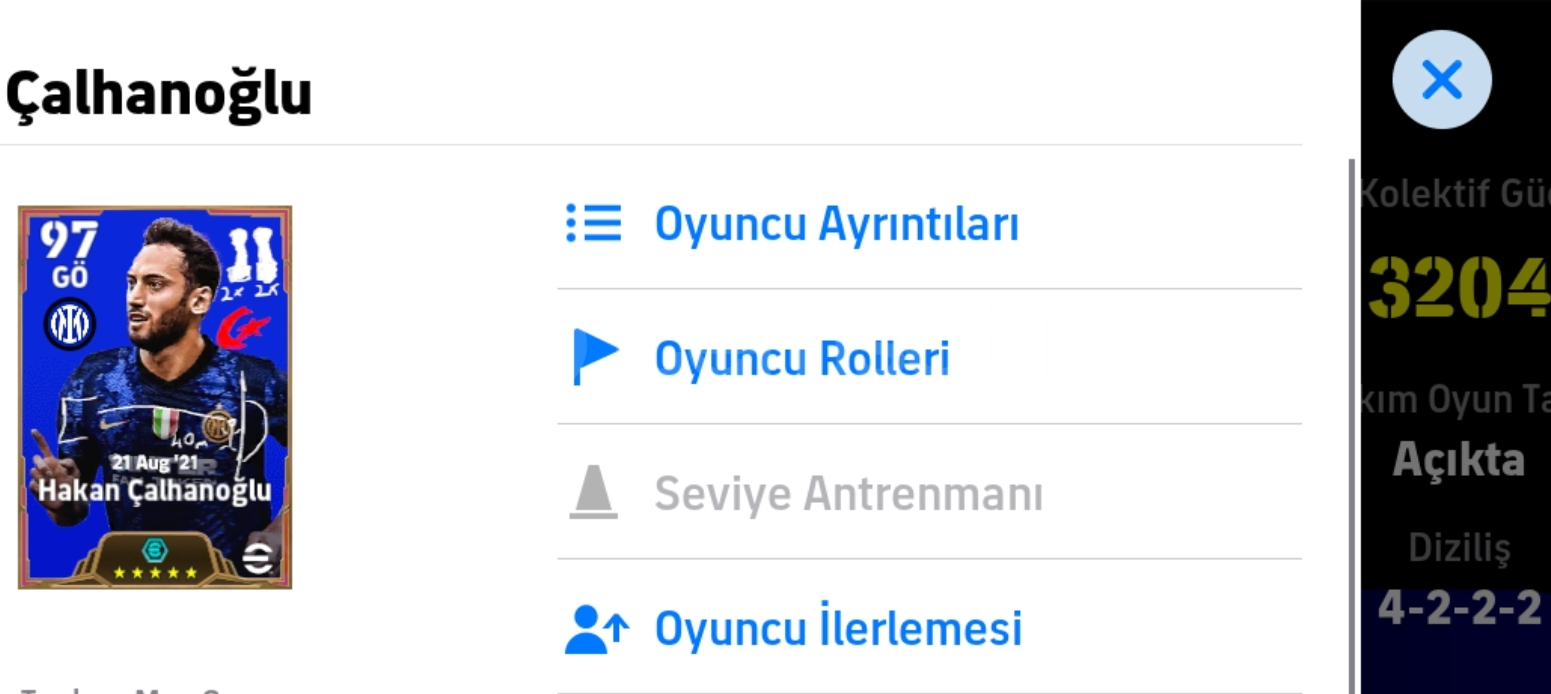Click the 97 rating on the card
This screenshot has width=1551, height=694.
pos(69,240)
